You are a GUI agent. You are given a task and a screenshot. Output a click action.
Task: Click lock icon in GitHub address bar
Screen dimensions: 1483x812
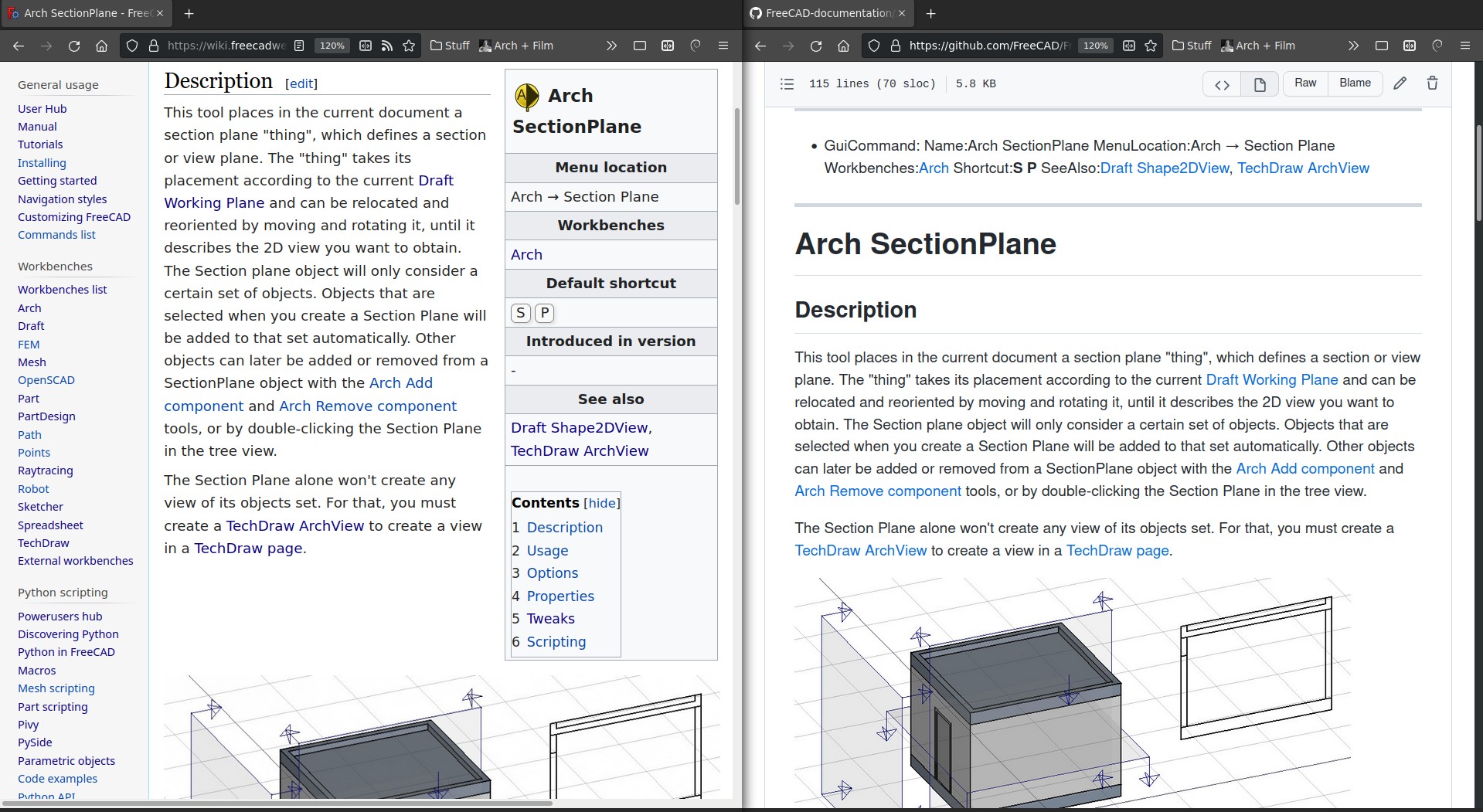[x=895, y=46]
